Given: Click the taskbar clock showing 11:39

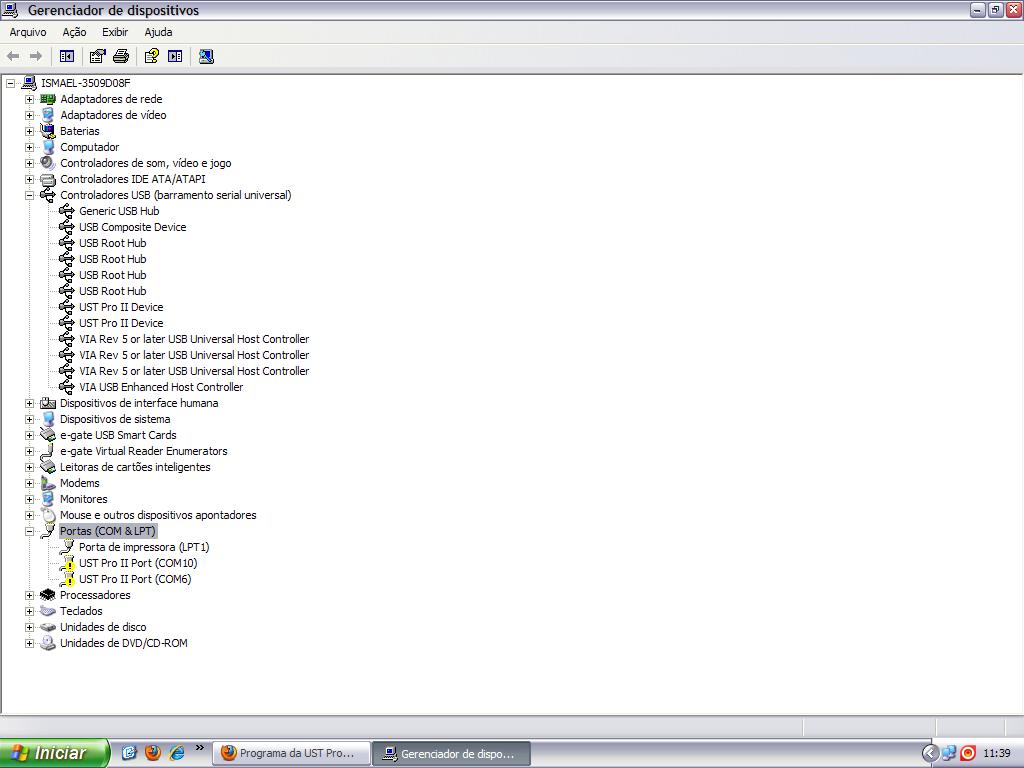Looking at the screenshot, I should tap(997, 754).
